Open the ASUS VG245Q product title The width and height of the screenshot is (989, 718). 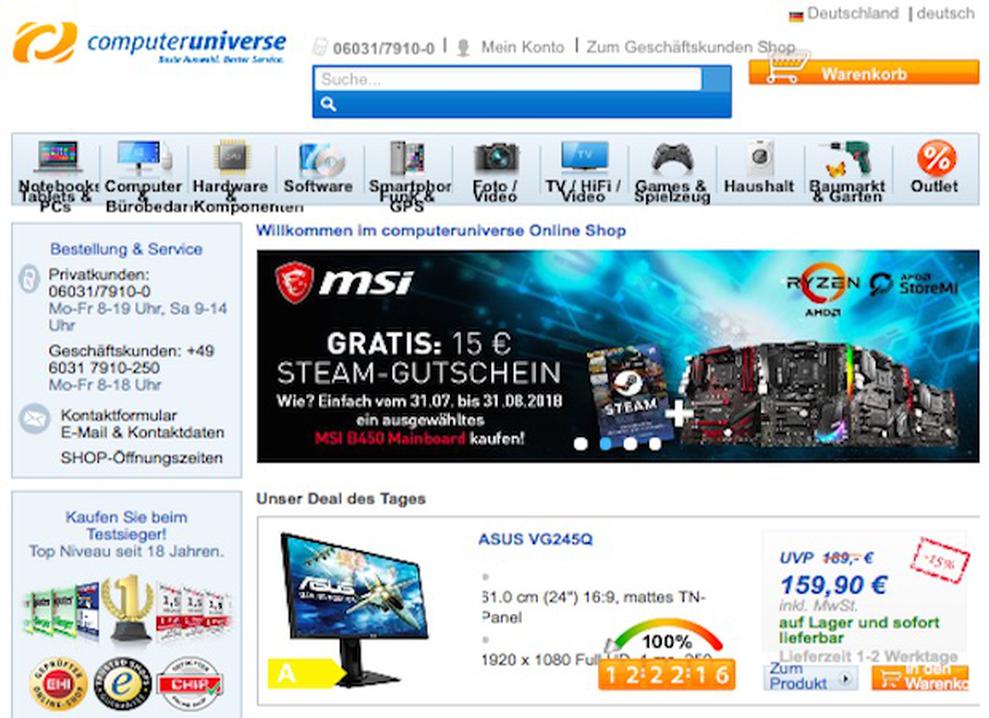[535, 539]
